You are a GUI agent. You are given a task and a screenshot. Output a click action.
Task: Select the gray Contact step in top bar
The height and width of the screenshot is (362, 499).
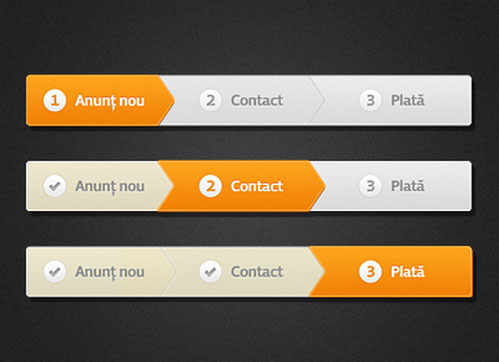pyautogui.click(x=242, y=100)
